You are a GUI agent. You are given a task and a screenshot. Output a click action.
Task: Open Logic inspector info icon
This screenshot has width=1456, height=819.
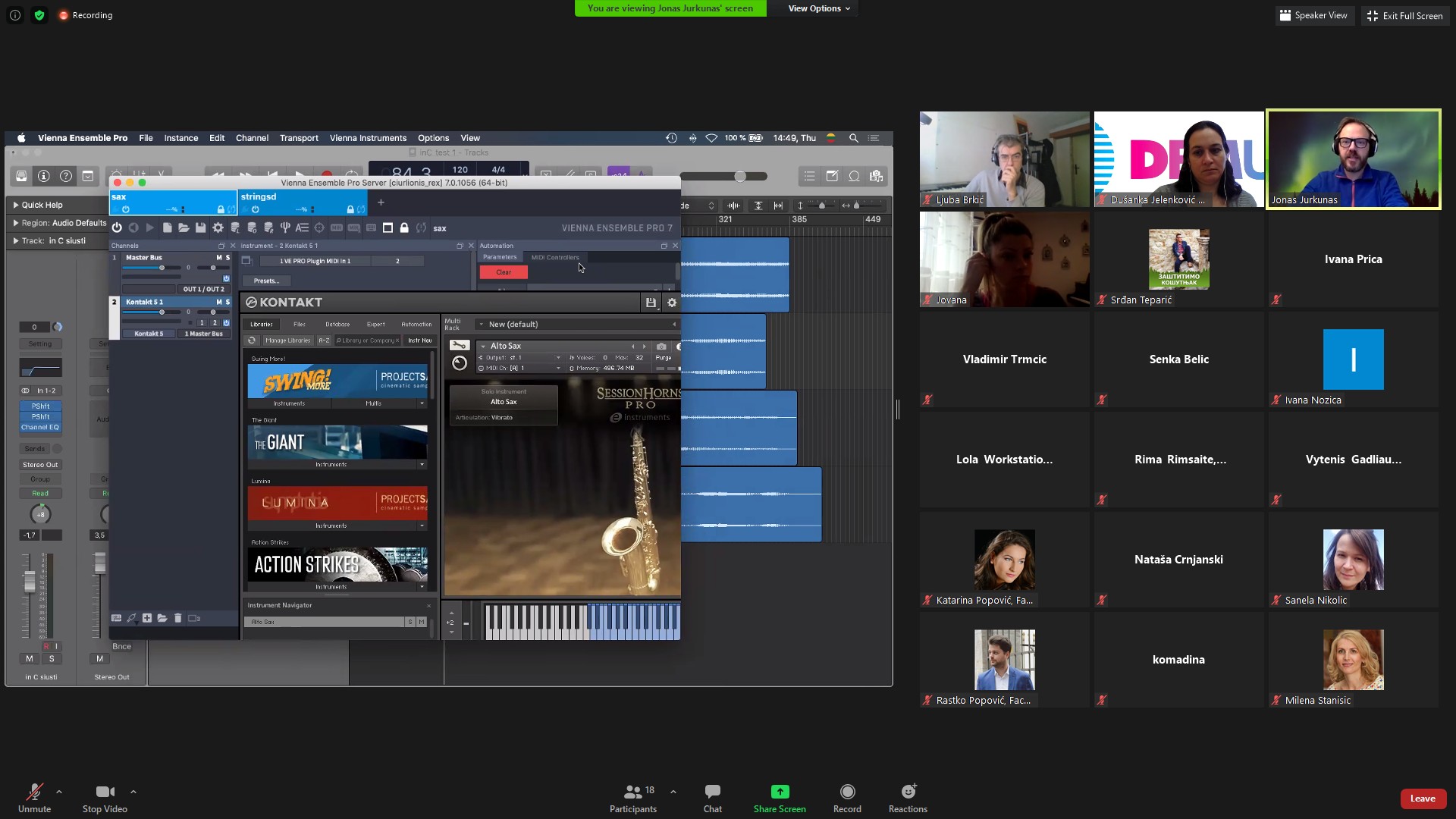click(x=44, y=176)
